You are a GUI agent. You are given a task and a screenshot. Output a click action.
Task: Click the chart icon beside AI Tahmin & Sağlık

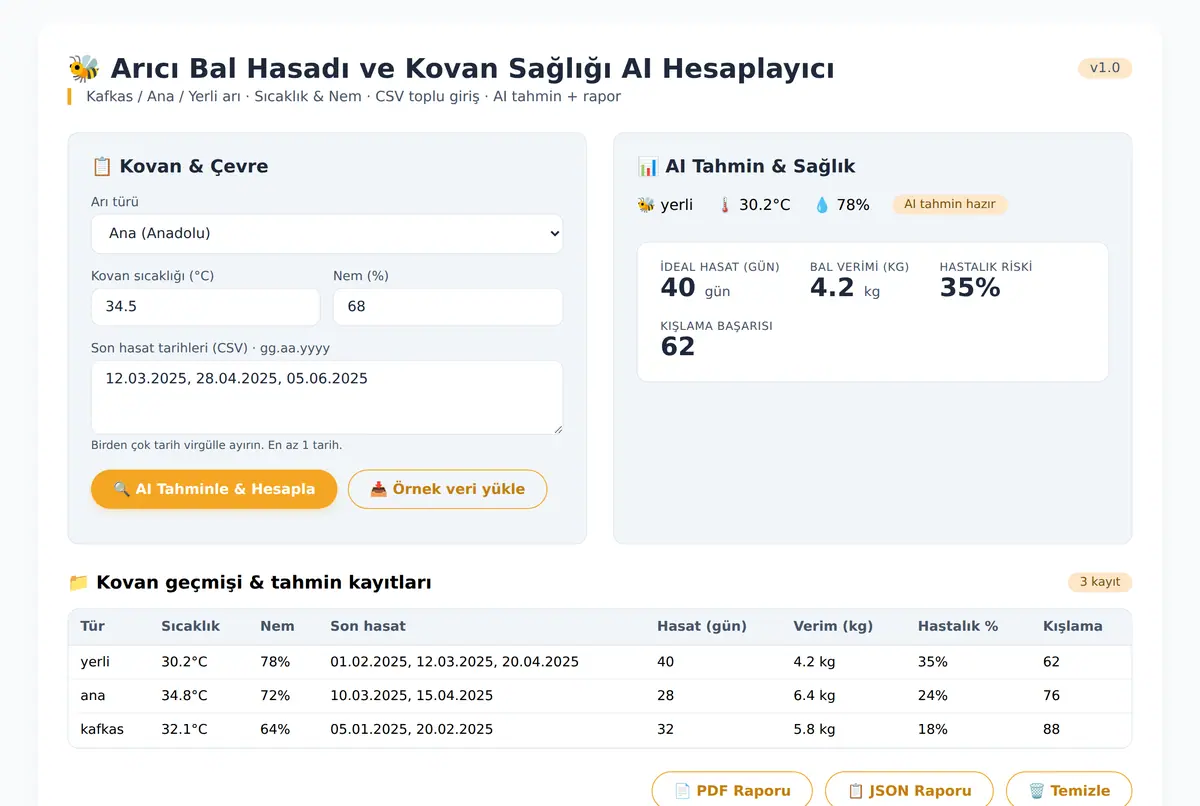[x=647, y=166]
